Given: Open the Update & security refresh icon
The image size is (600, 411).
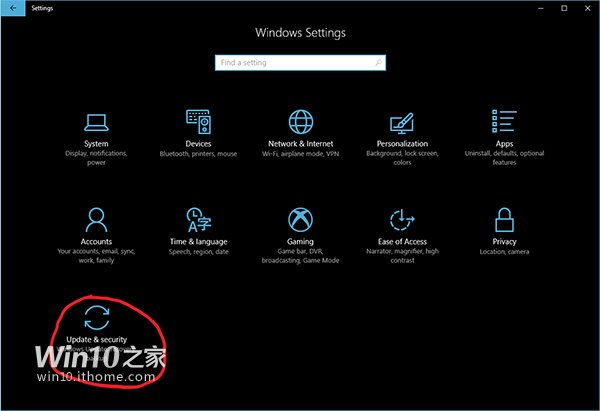Looking at the screenshot, I should point(96,318).
